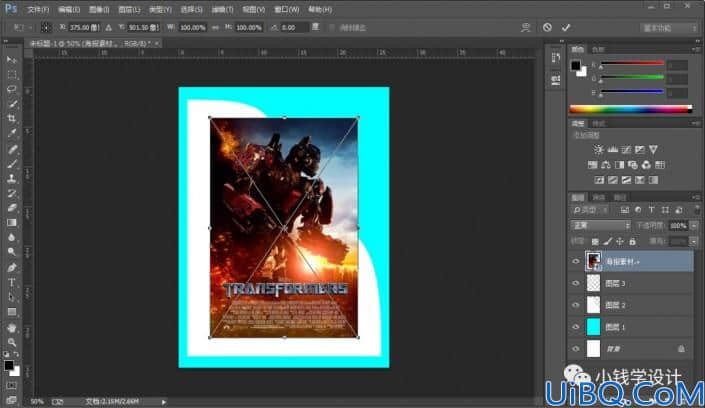Open the 文件(F) menu
The width and height of the screenshot is (705, 408).
coord(38,9)
